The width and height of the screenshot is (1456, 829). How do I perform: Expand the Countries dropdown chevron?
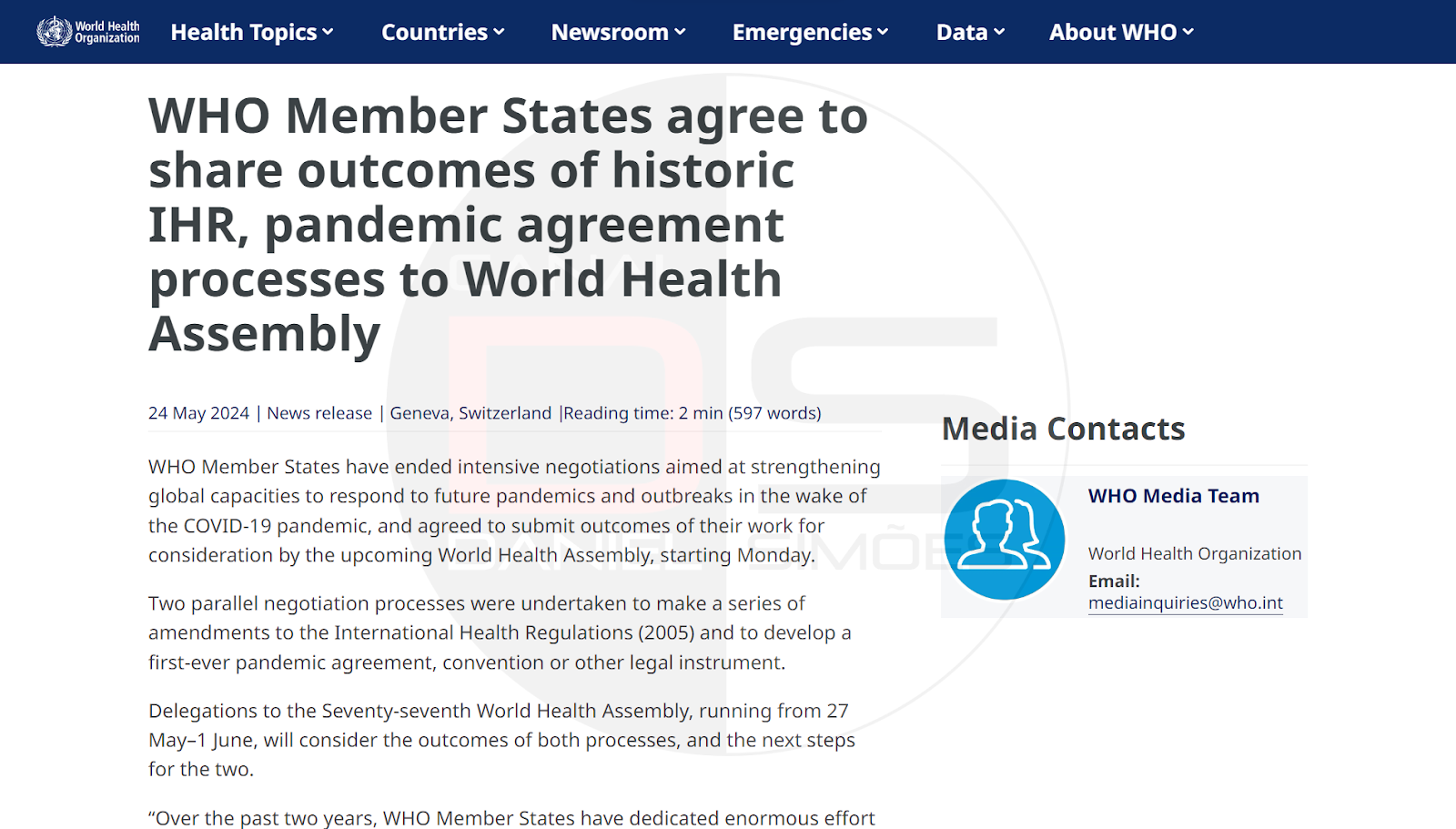[499, 33]
